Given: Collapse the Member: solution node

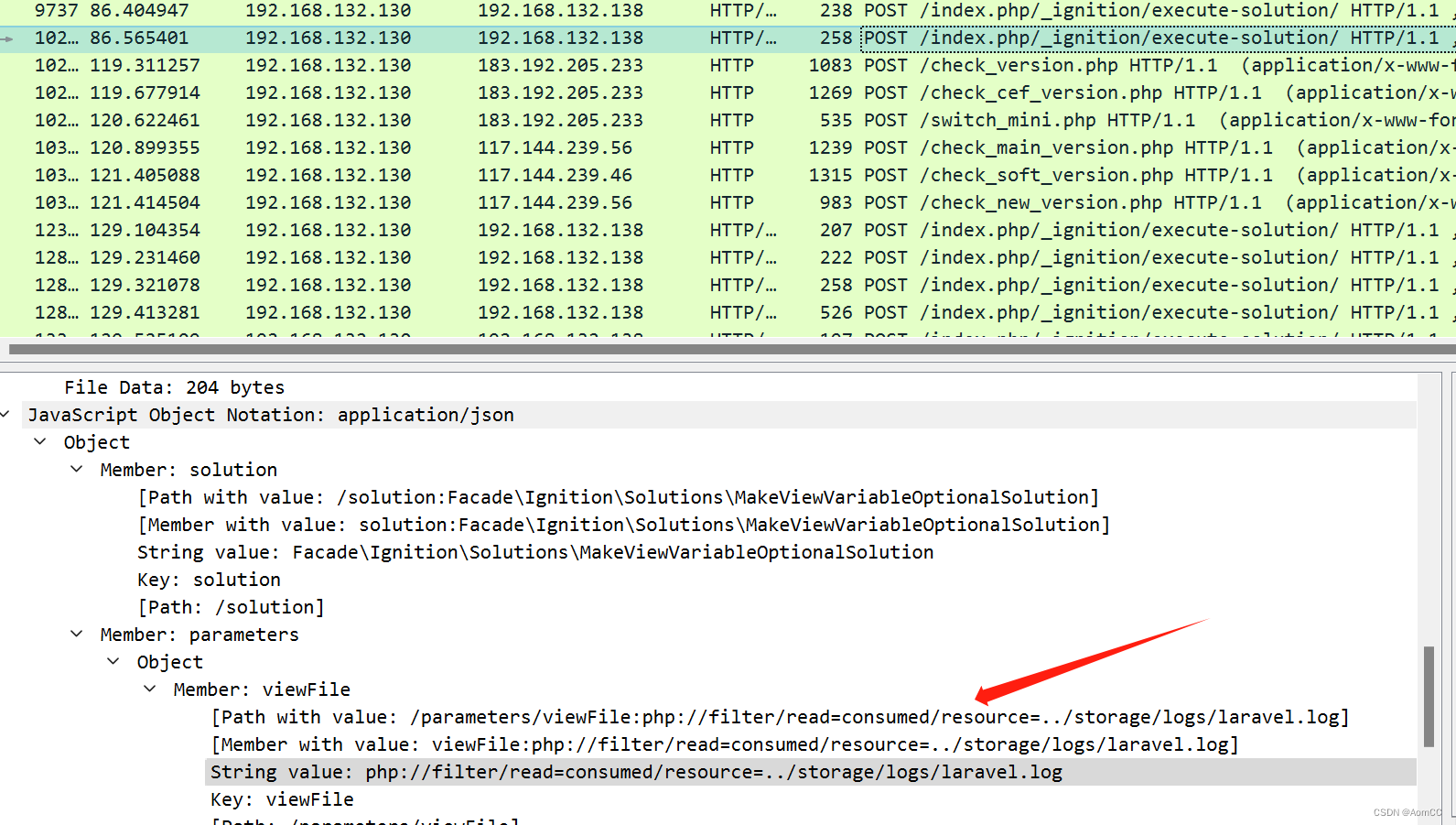Looking at the screenshot, I should coord(77,470).
